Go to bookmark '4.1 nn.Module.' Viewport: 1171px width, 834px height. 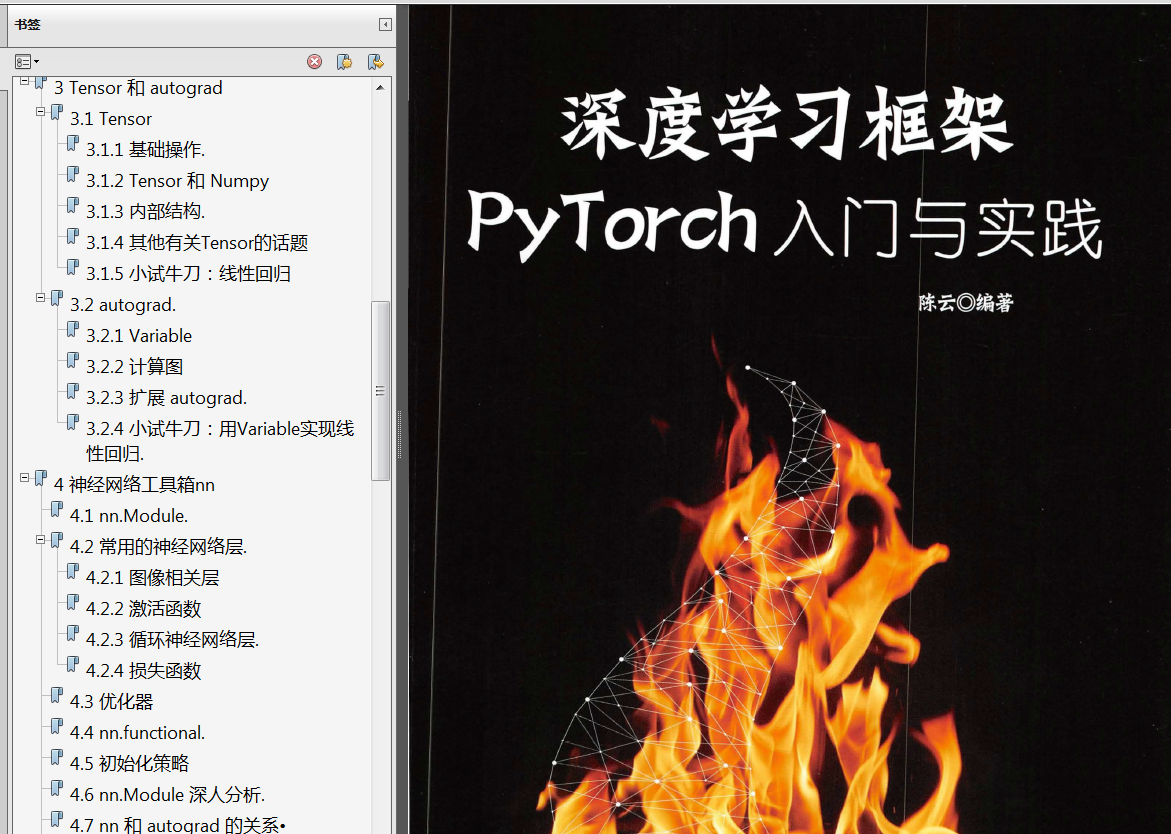tap(129, 516)
